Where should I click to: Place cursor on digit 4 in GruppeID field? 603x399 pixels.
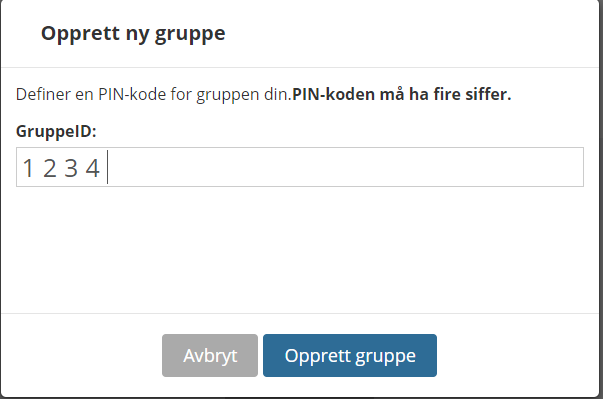[93, 168]
